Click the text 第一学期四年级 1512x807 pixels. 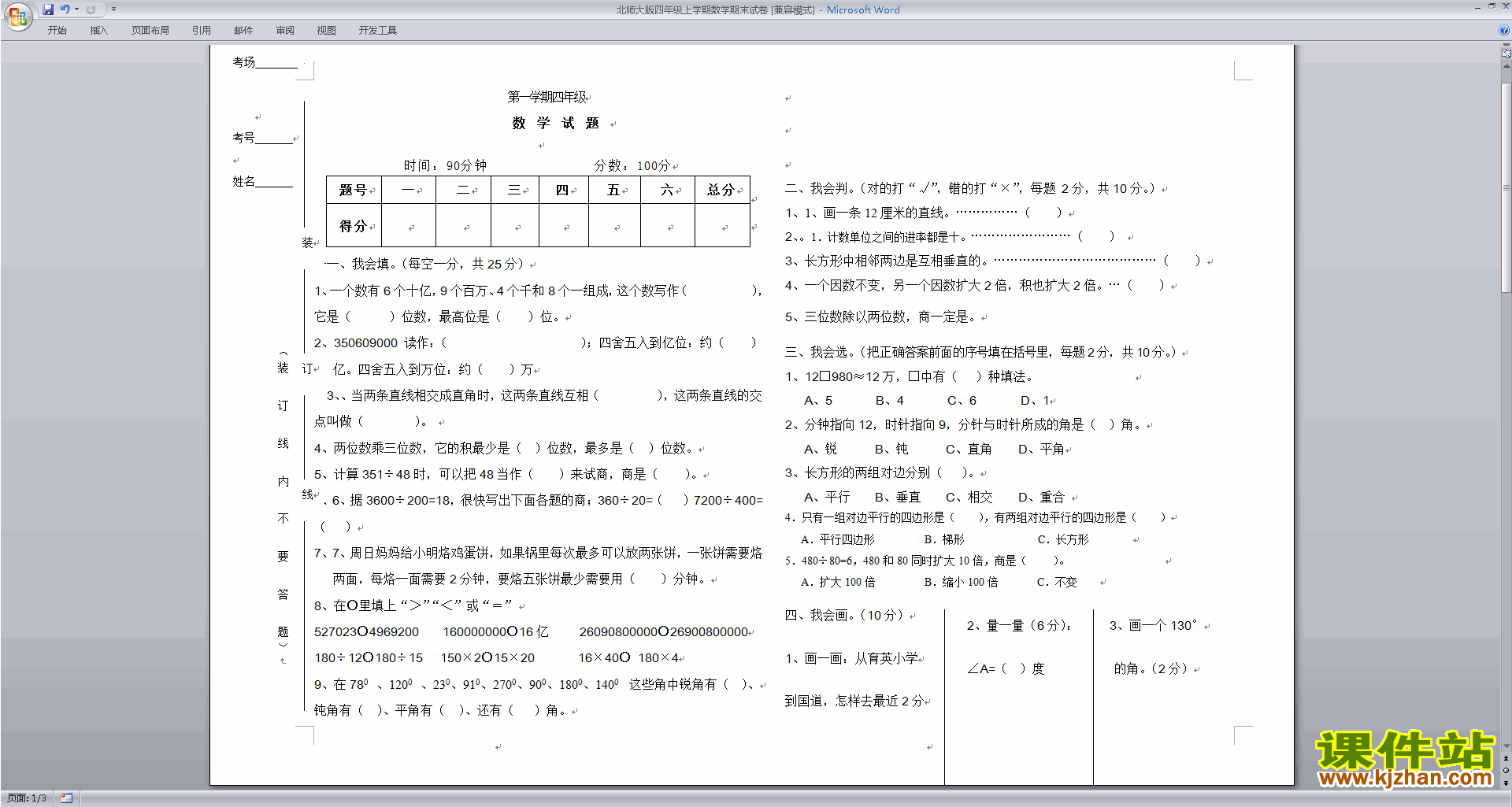(547, 97)
